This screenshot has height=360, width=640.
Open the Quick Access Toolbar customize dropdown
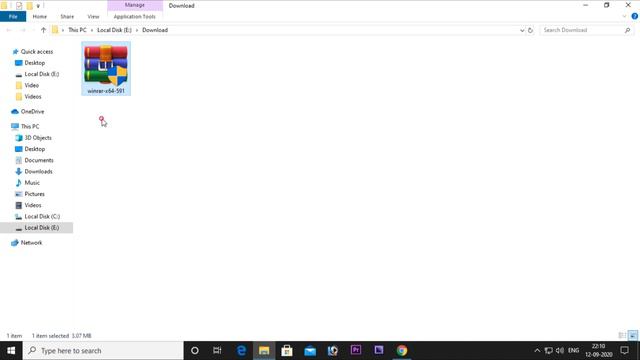38,6
